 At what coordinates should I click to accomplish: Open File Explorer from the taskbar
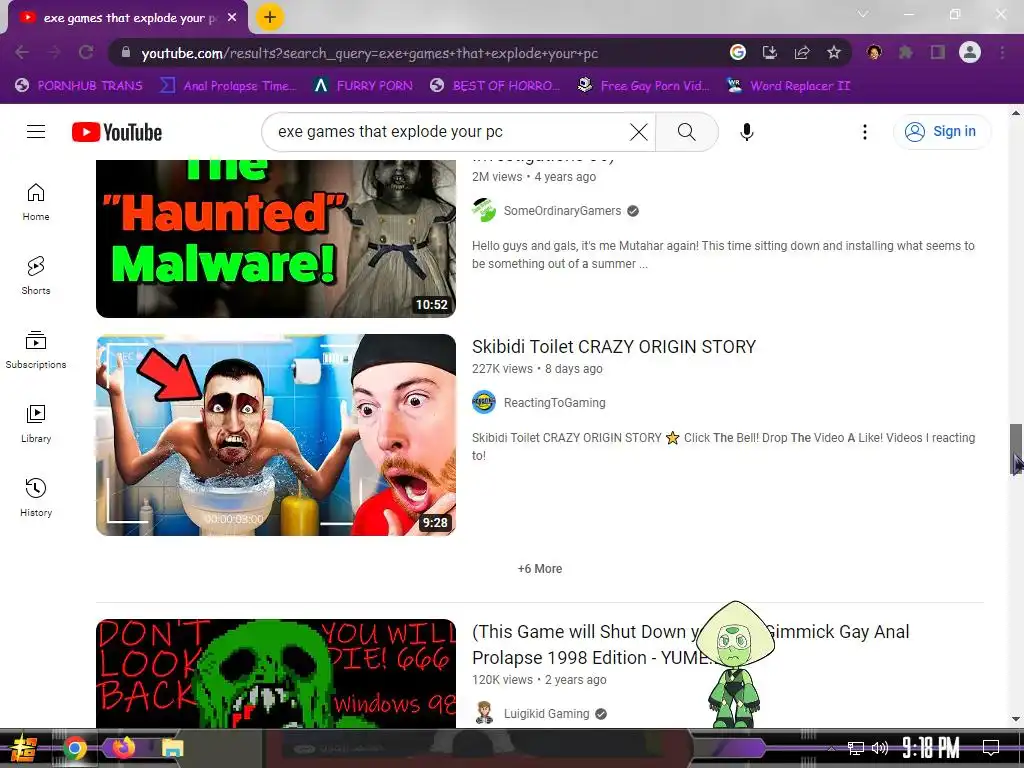coord(172,748)
